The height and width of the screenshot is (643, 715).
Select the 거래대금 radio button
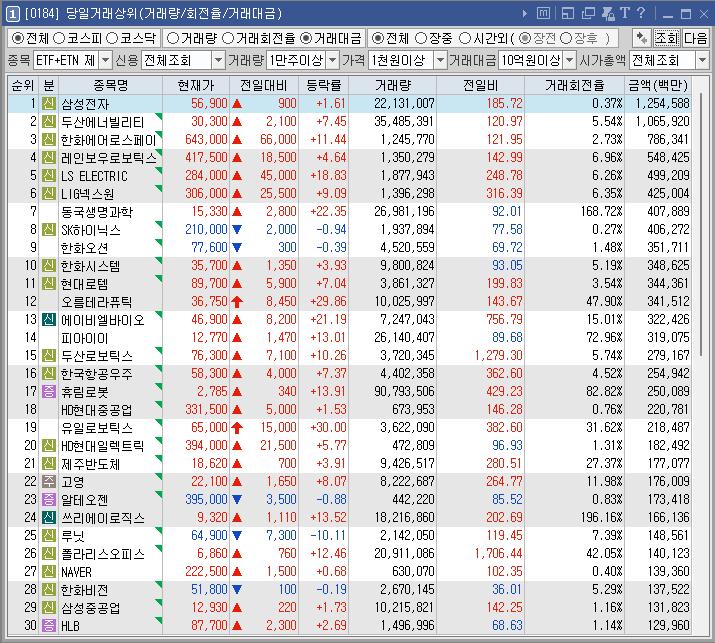tap(306, 38)
